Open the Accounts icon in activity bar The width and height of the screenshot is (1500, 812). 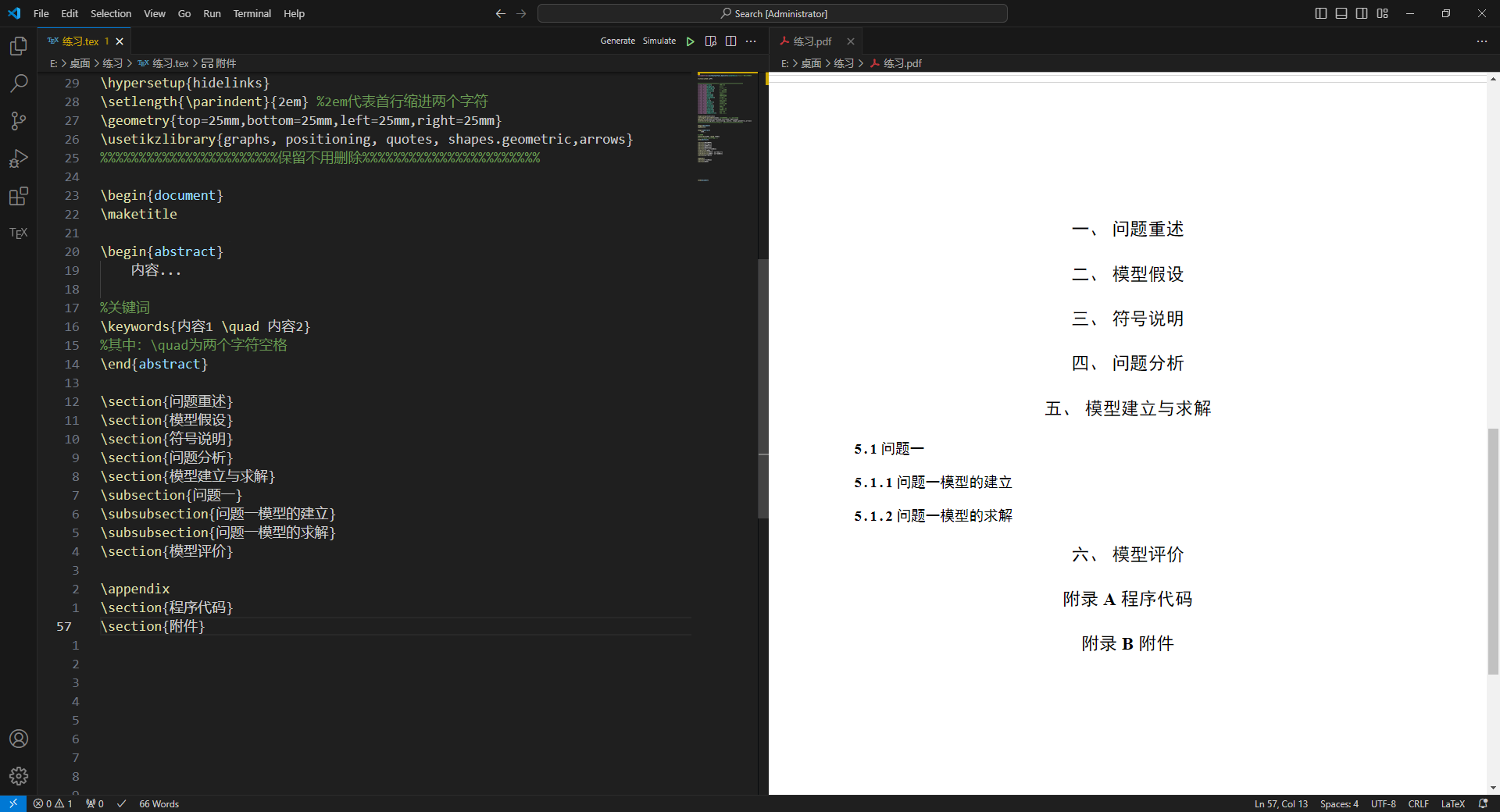19,739
